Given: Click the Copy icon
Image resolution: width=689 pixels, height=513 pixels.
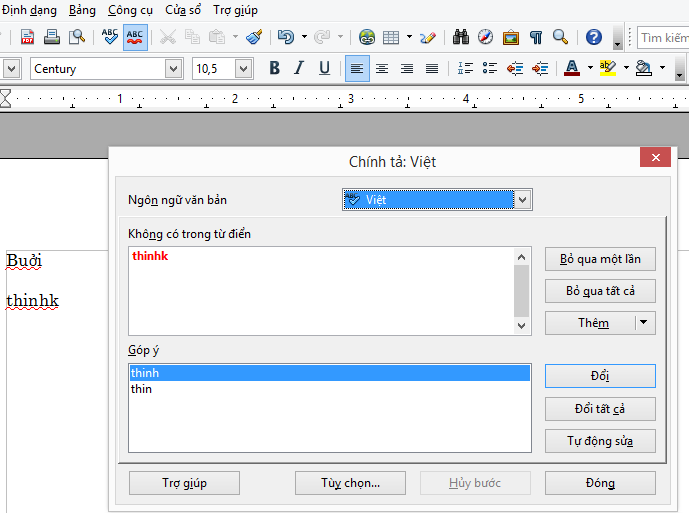Looking at the screenshot, I should 192,37.
